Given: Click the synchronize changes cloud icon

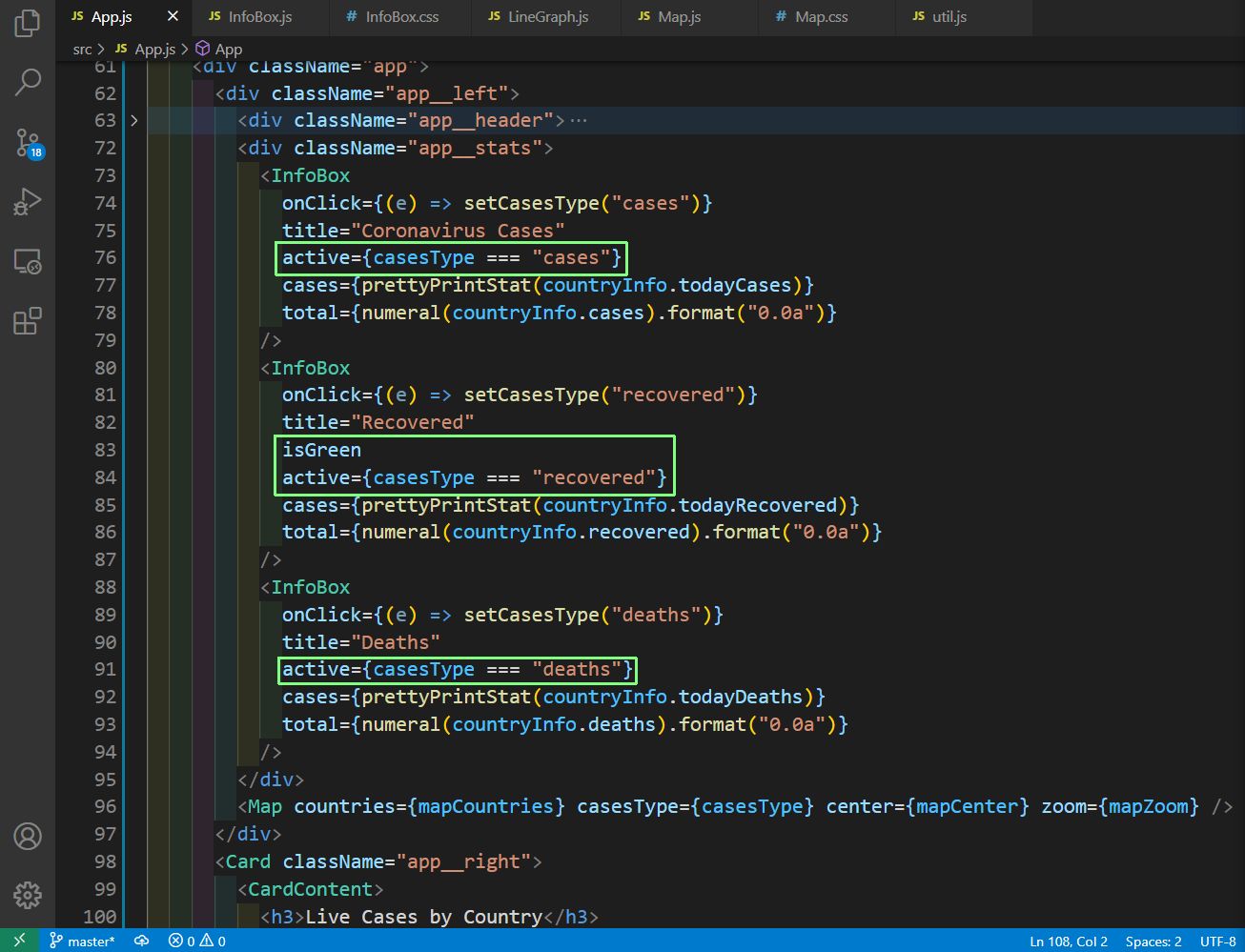Looking at the screenshot, I should click(141, 941).
